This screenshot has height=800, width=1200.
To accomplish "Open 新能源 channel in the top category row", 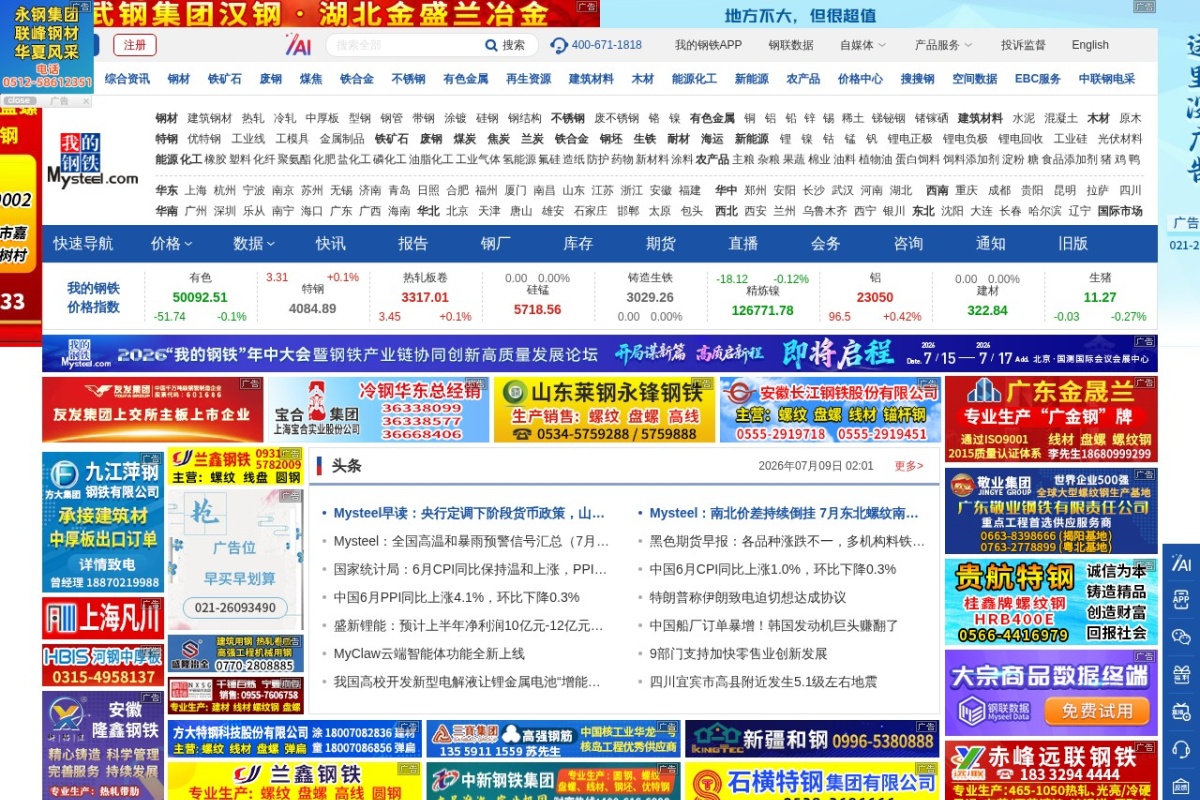I will (x=752, y=79).
